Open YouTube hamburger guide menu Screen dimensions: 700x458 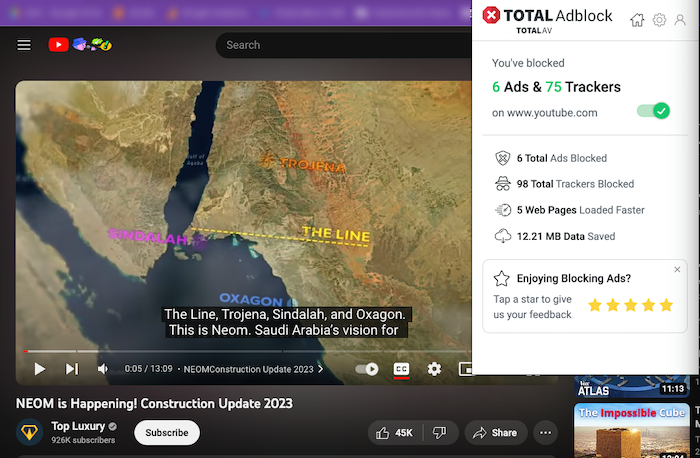click(x=24, y=45)
